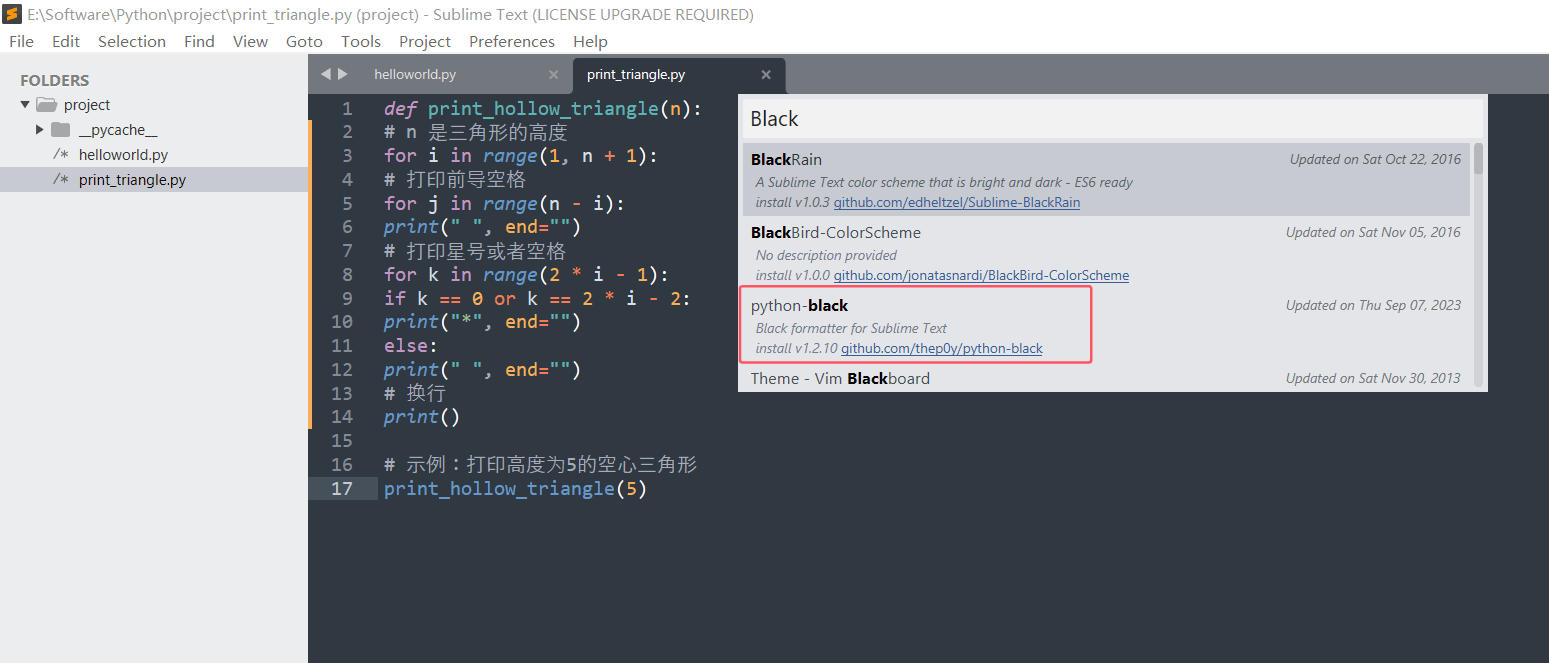1549x663 pixels.
Task: Click the 'for i in range(1, n + 1)' line
Action: pyautogui.click(x=521, y=156)
